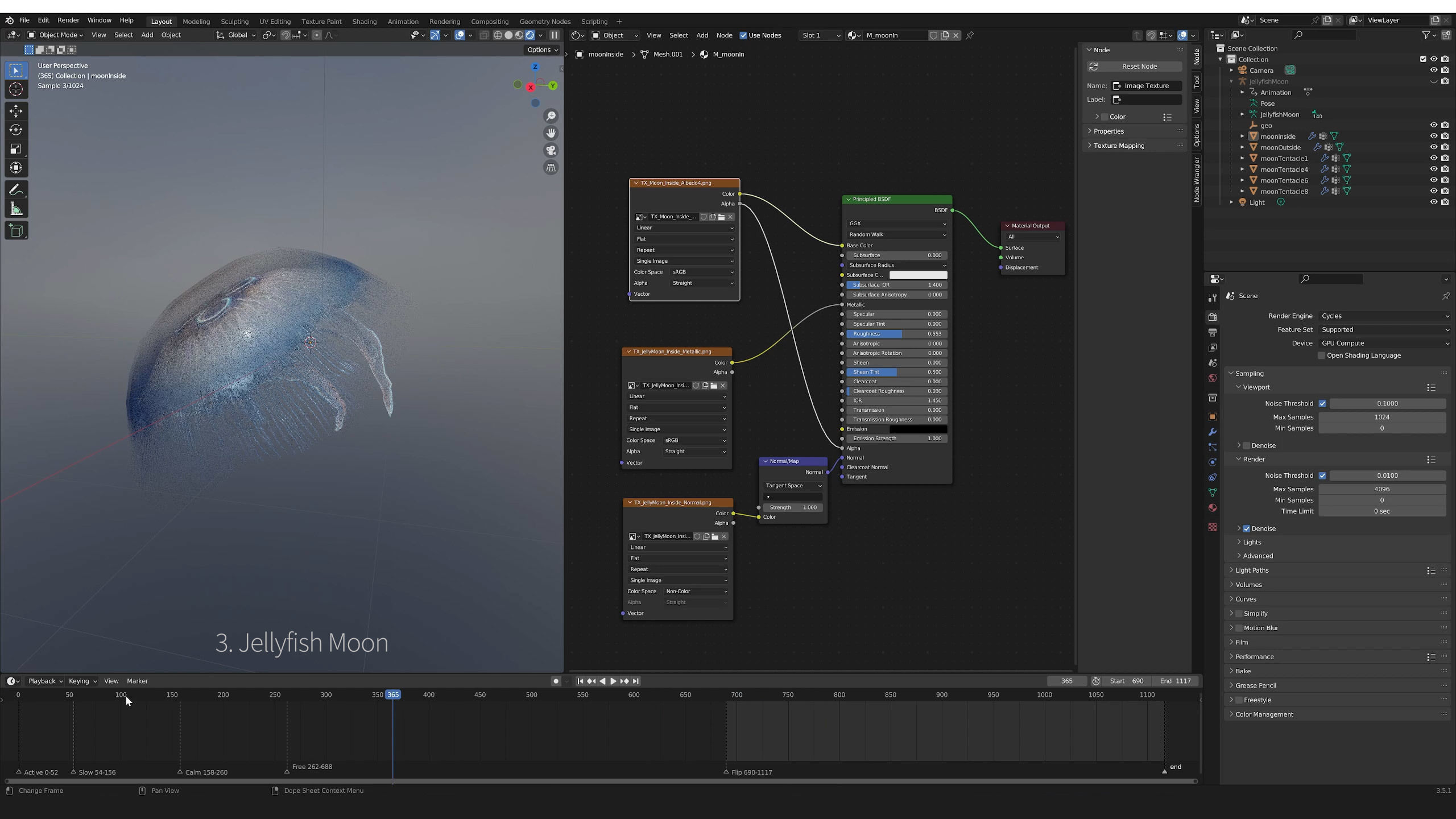The height and width of the screenshot is (819, 1456).
Task: Switch perspective/orthographic grid icon
Action: click(551, 168)
